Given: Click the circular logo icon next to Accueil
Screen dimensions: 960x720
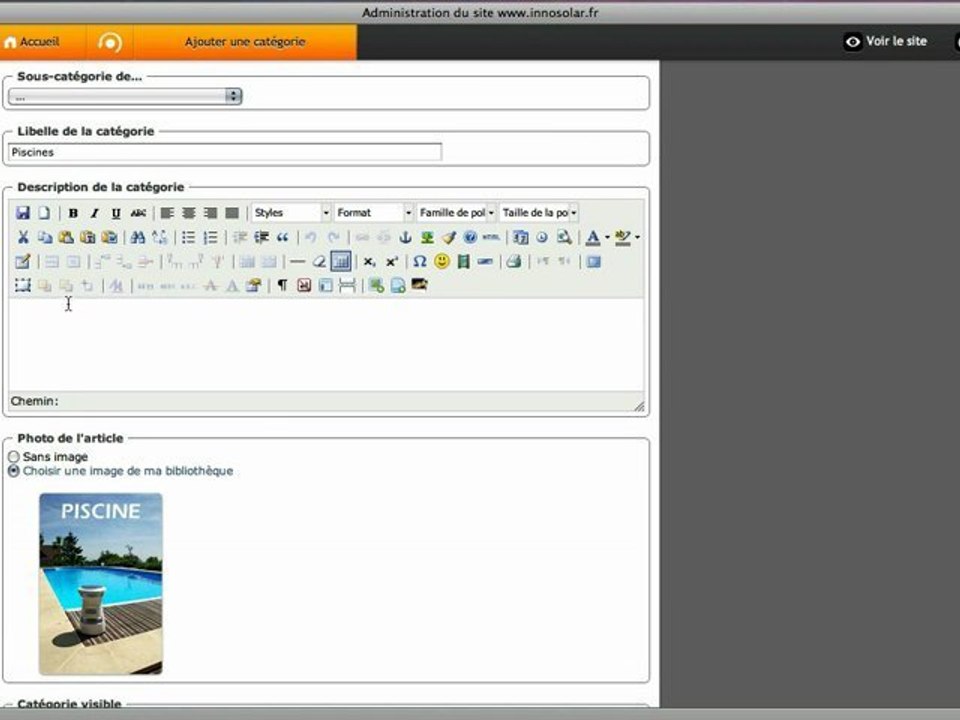Looking at the screenshot, I should point(110,42).
